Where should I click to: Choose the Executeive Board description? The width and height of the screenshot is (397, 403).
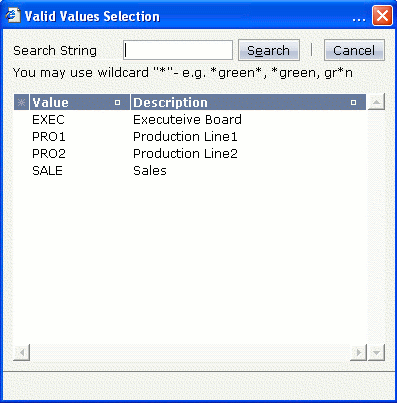[187, 120]
